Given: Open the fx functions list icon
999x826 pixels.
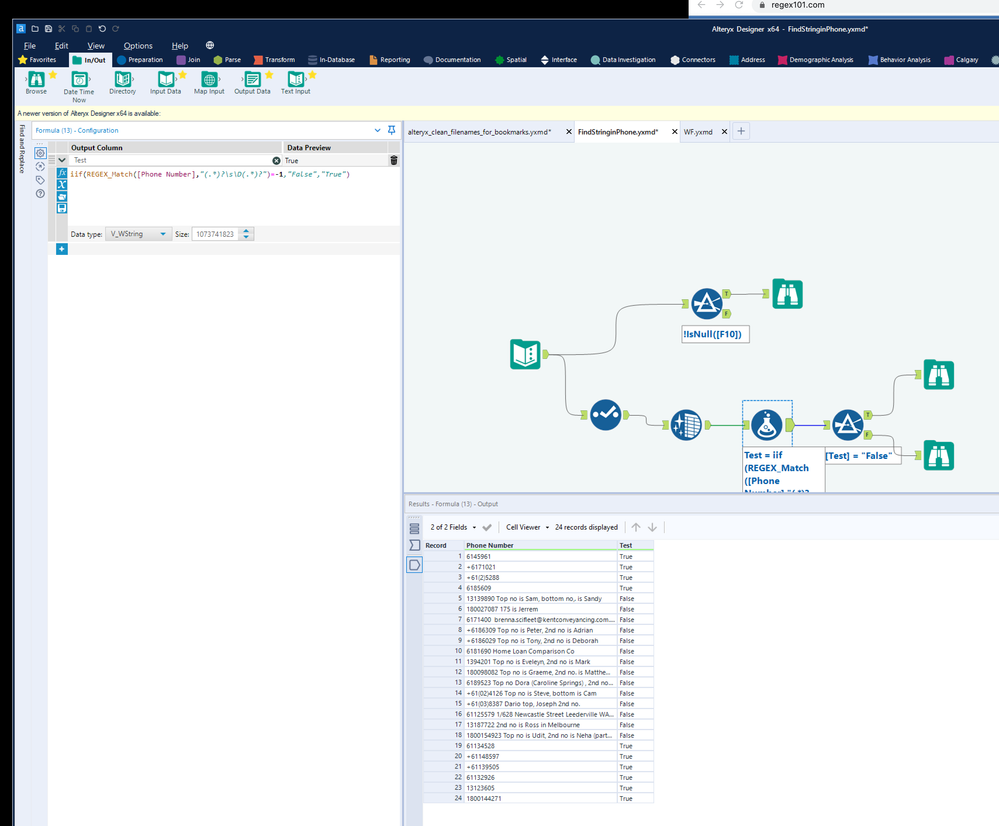Looking at the screenshot, I should 62,173.
